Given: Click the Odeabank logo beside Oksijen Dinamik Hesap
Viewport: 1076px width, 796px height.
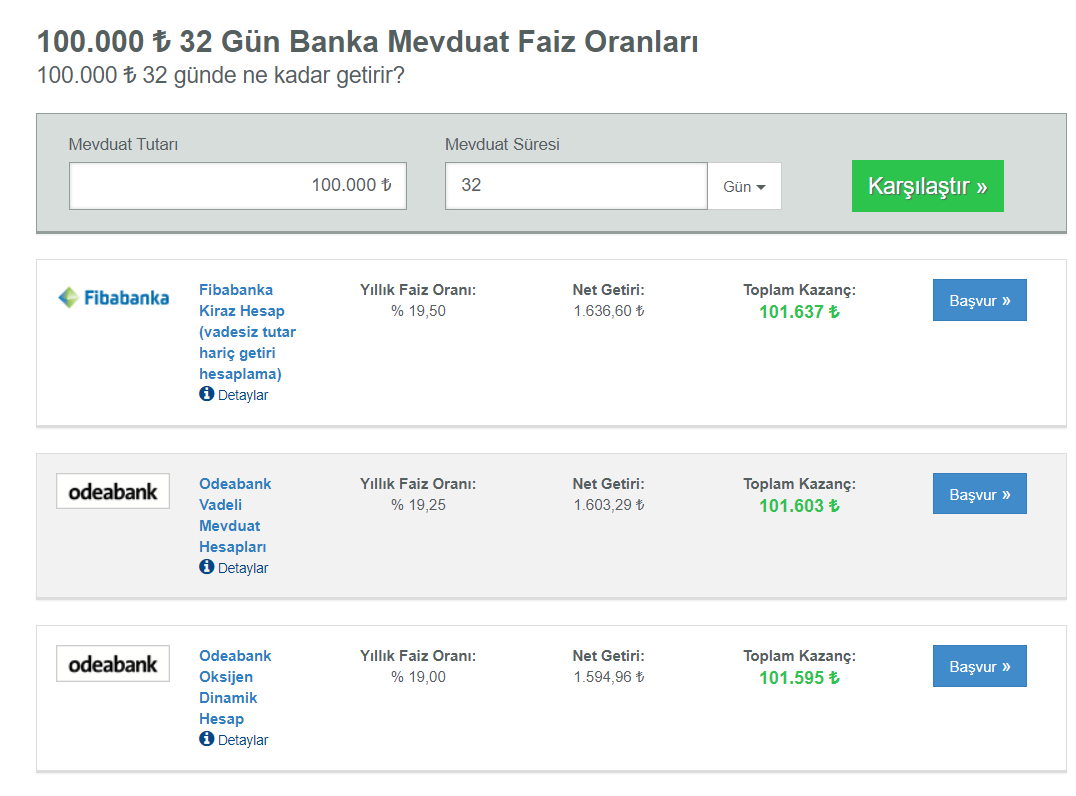Looking at the screenshot, I should pyautogui.click(x=113, y=664).
